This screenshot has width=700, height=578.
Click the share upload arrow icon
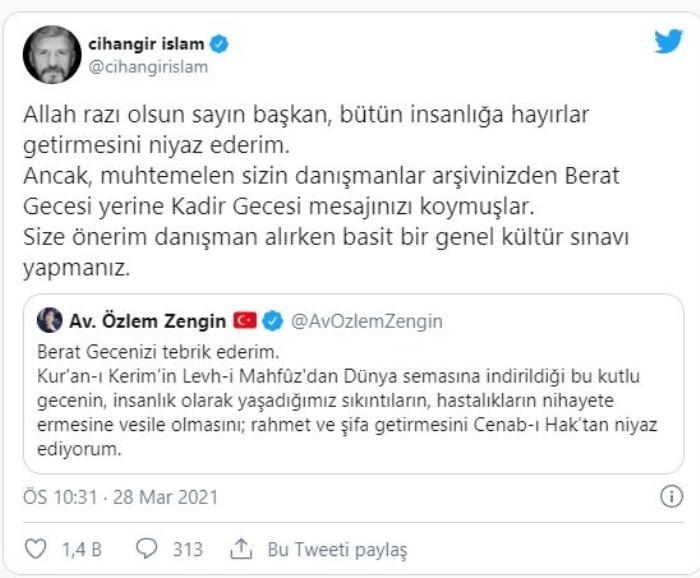[x=240, y=549]
